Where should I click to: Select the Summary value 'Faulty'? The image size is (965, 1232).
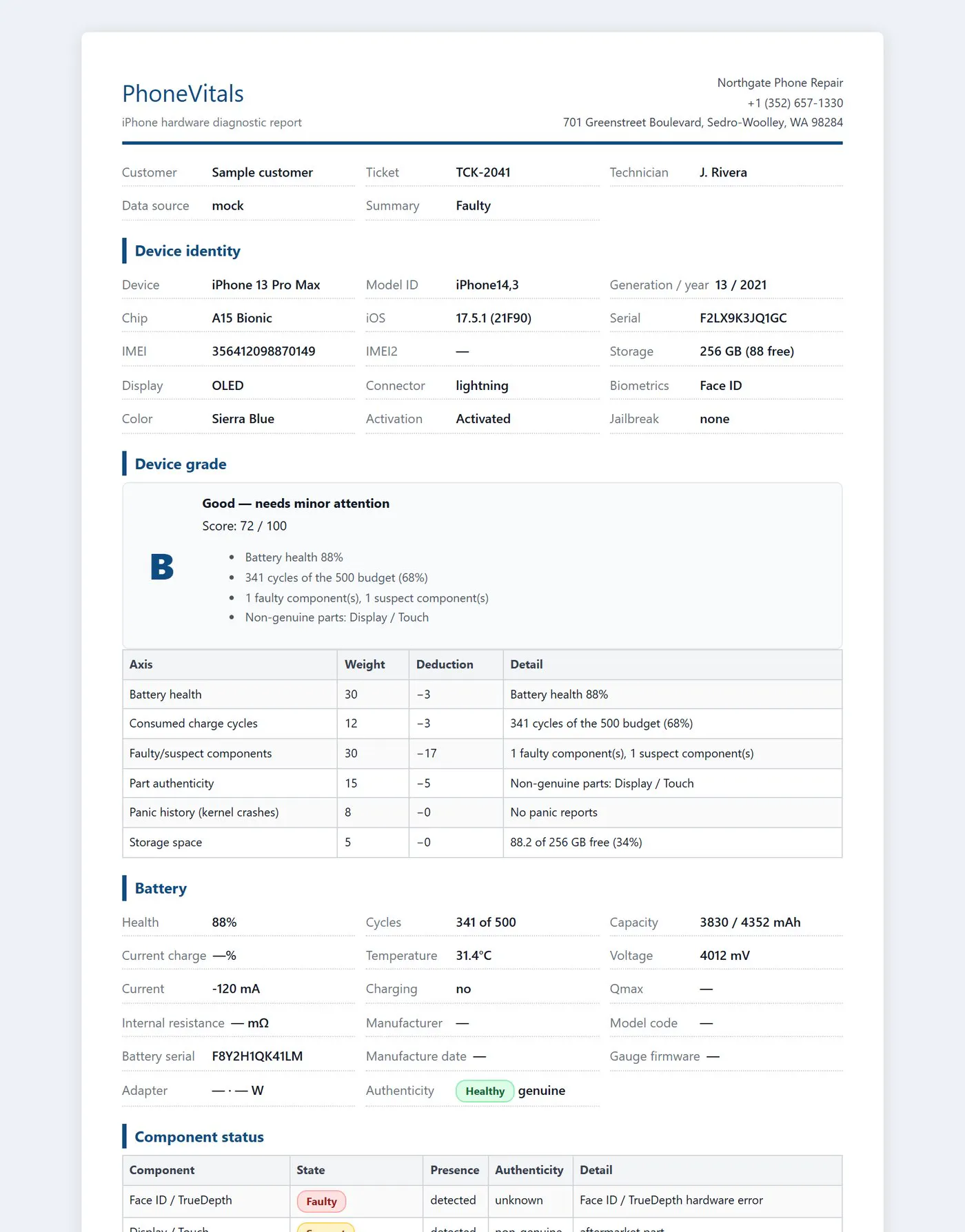[473, 205]
